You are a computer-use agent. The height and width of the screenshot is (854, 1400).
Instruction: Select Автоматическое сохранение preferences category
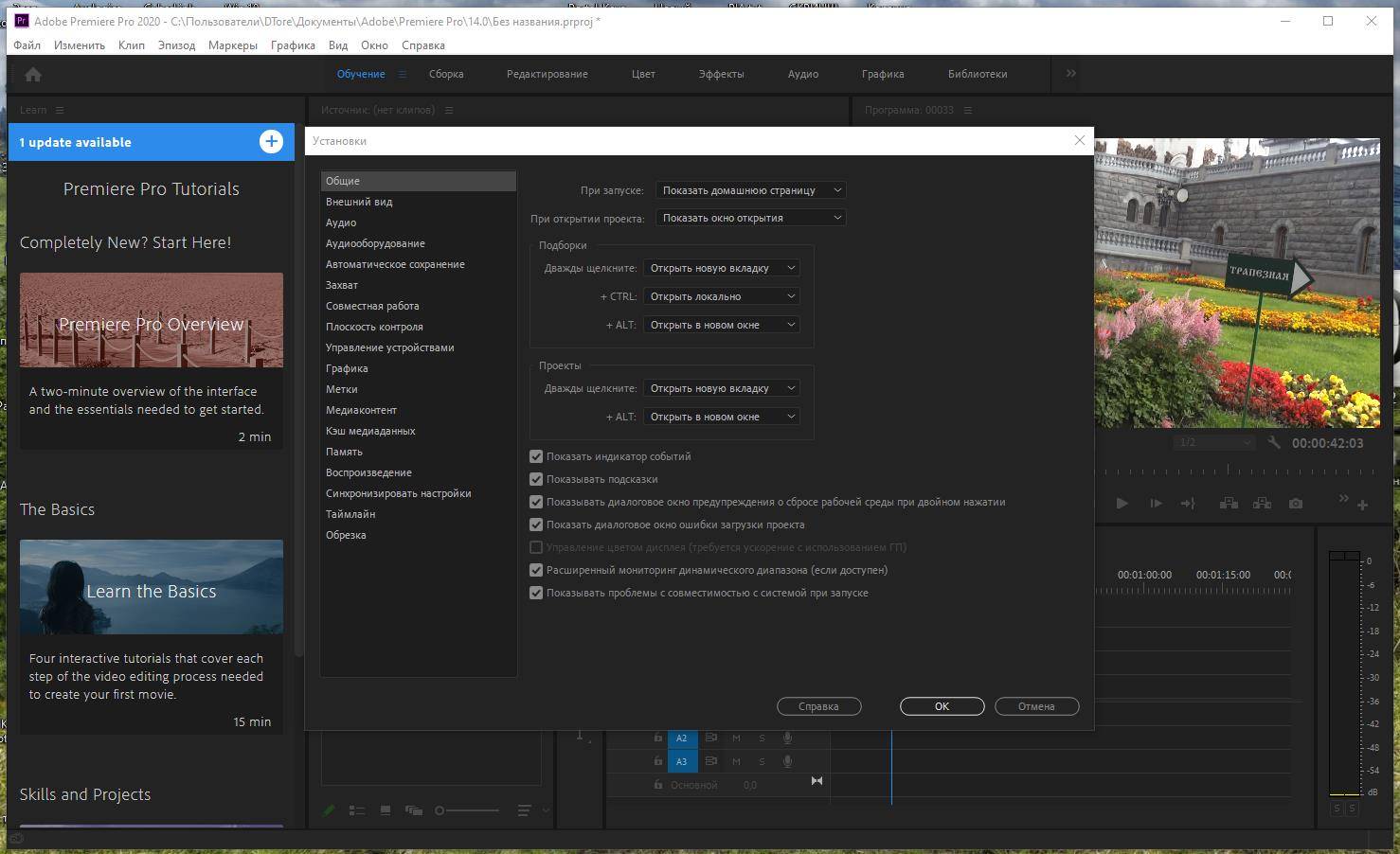tap(419, 264)
